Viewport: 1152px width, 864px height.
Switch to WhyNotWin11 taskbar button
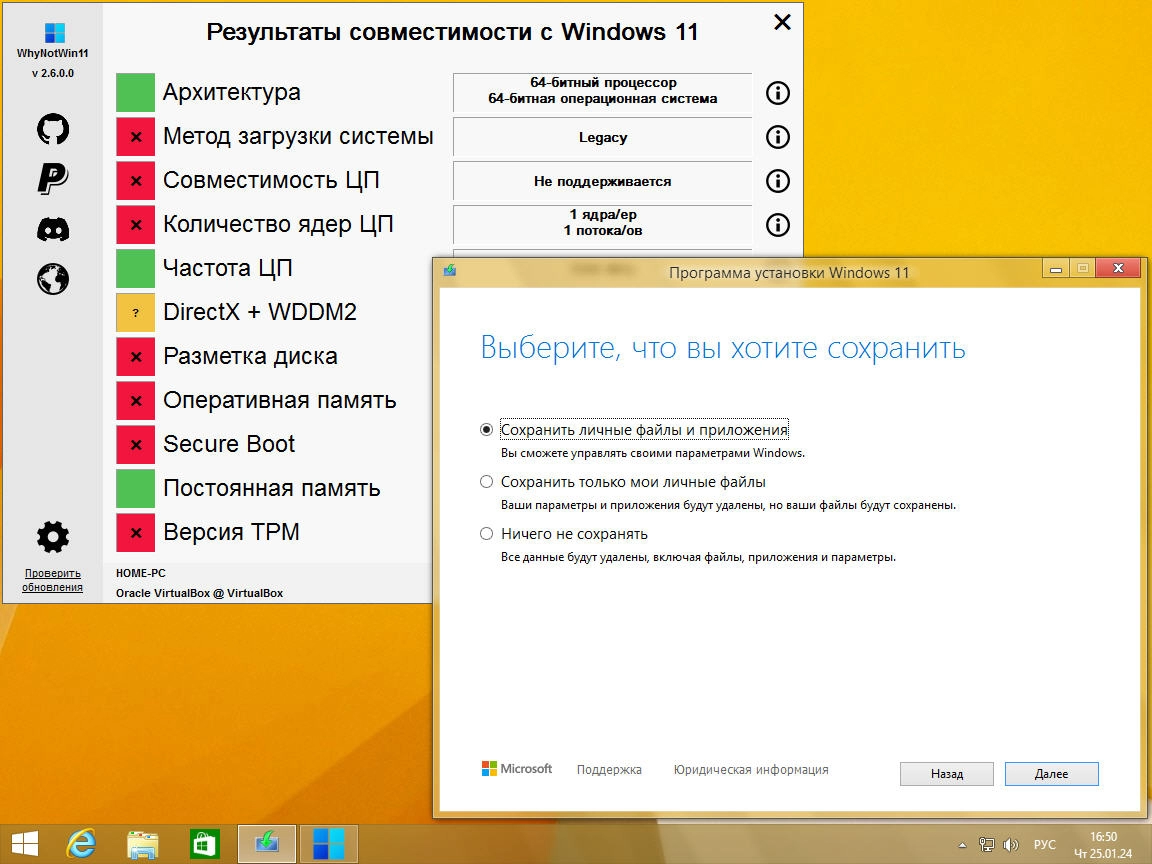click(328, 844)
